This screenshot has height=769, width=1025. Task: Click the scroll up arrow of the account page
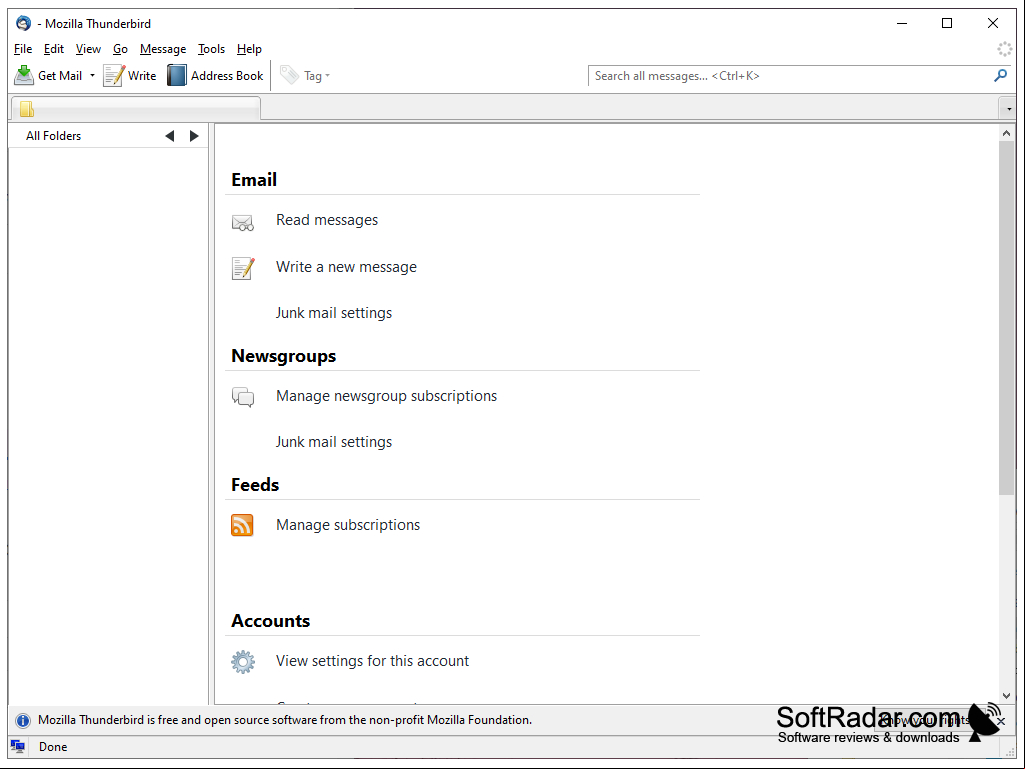pos(1007,133)
